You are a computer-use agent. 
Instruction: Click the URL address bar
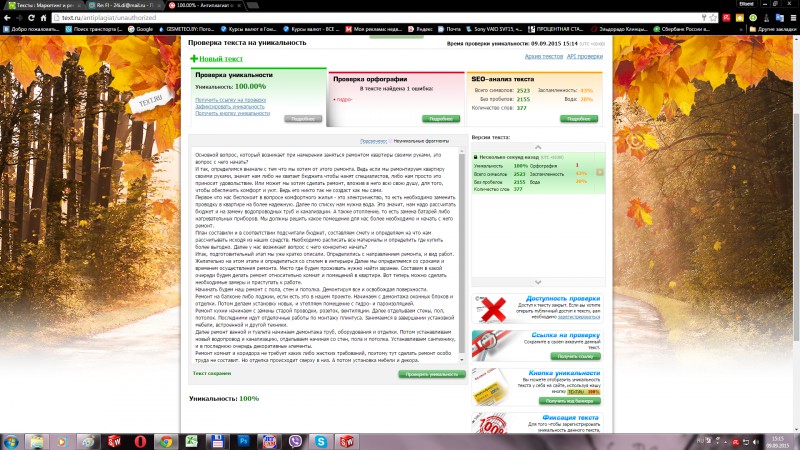click(378, 18)
